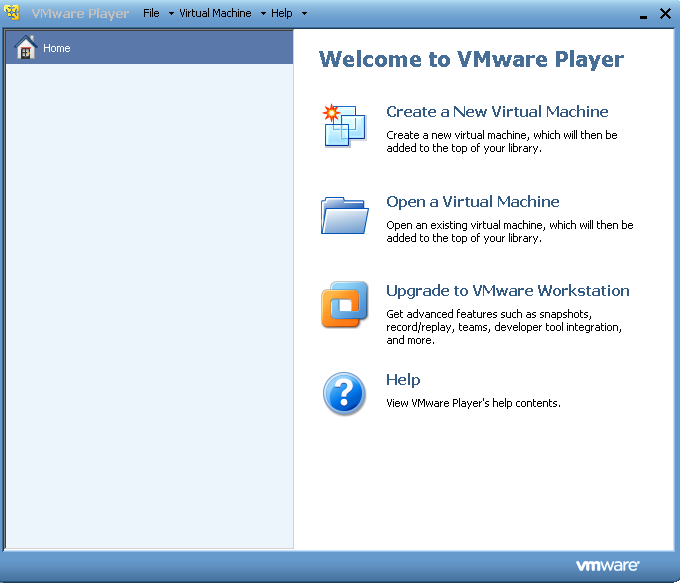Open the File menu
Viewport: 680px width, 583px height.
pos(151,13)
